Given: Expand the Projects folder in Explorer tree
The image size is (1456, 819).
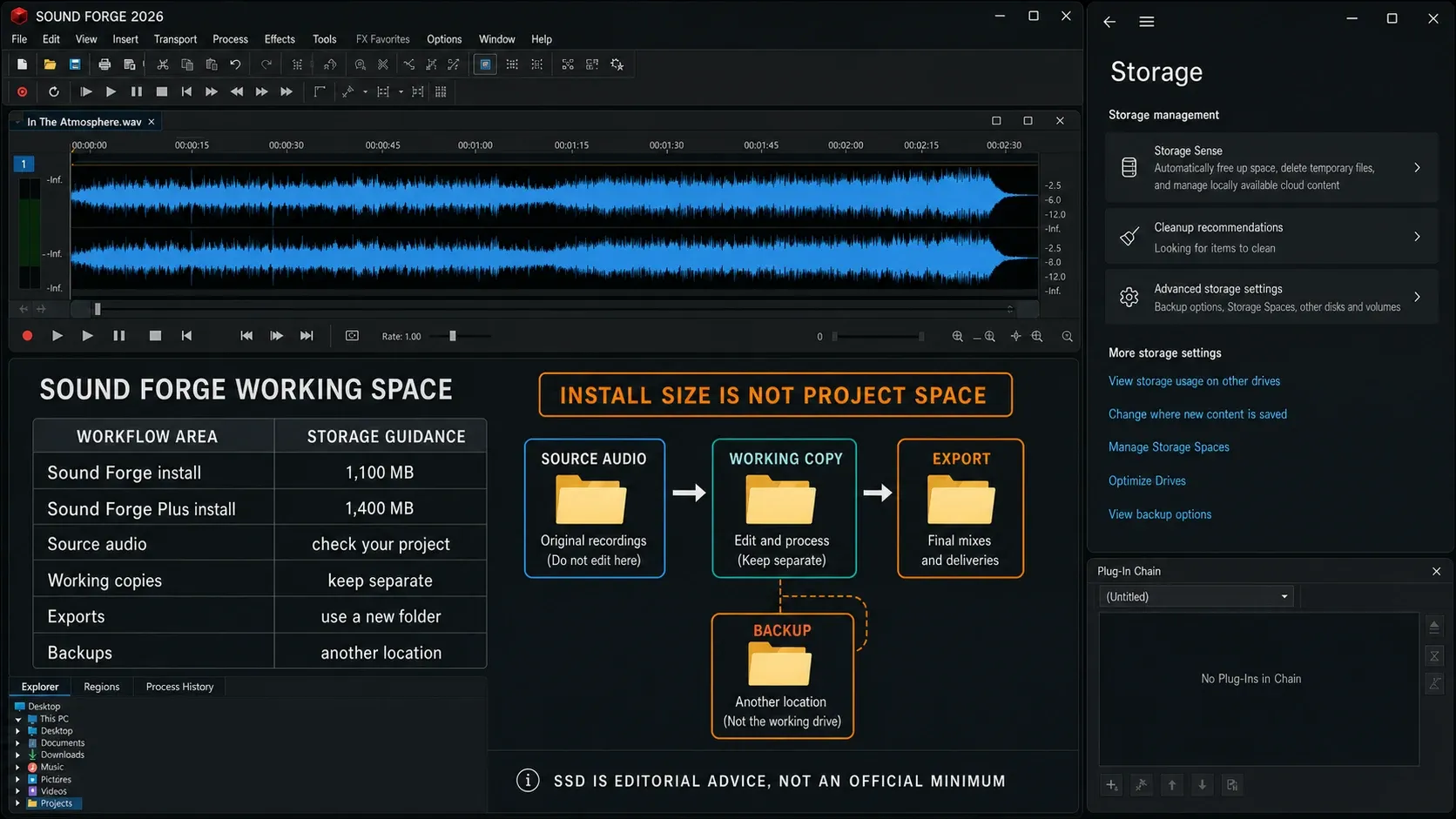Looking at the screenshot, I should tap(18, 803).
